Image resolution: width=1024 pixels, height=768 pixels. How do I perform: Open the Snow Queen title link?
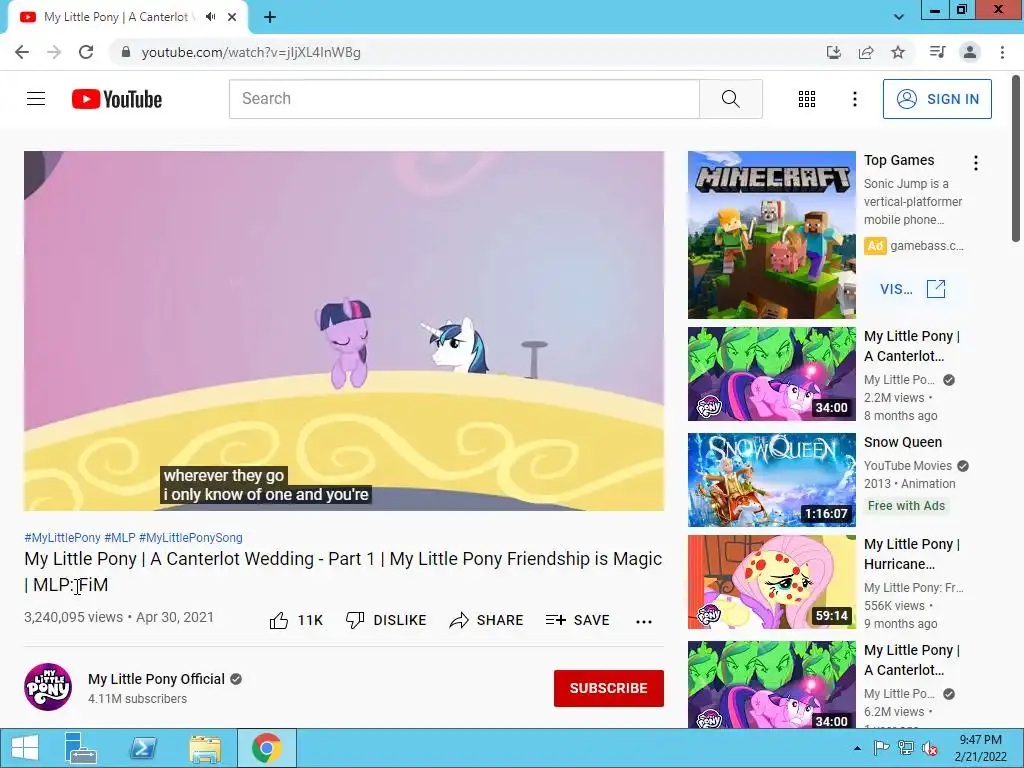(x=903, y=442)
